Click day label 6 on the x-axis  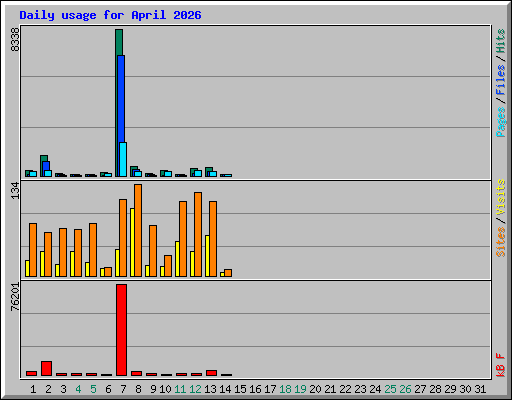point(108,389)
